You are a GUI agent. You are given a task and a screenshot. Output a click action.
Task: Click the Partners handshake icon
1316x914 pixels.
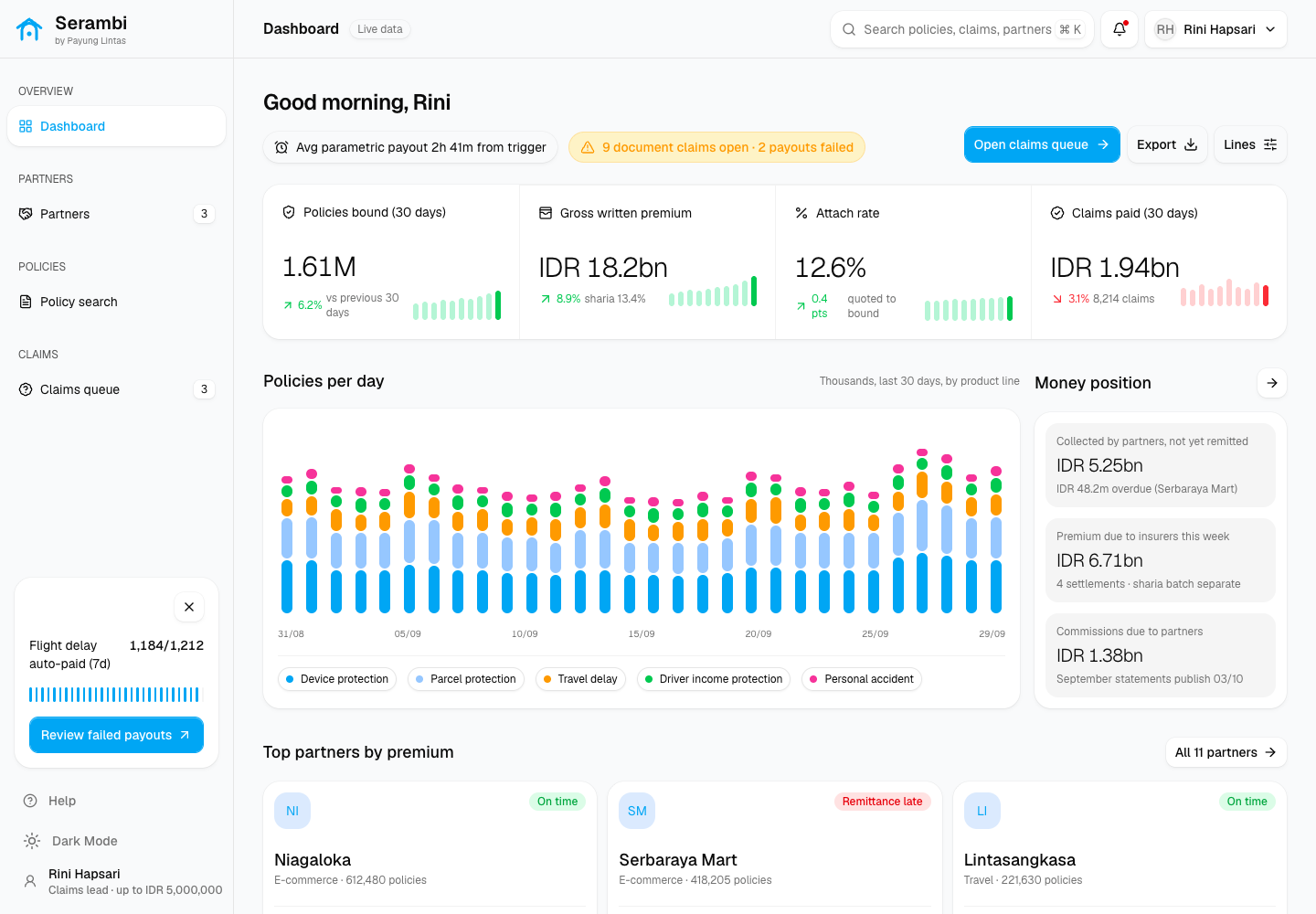(26, 214)
